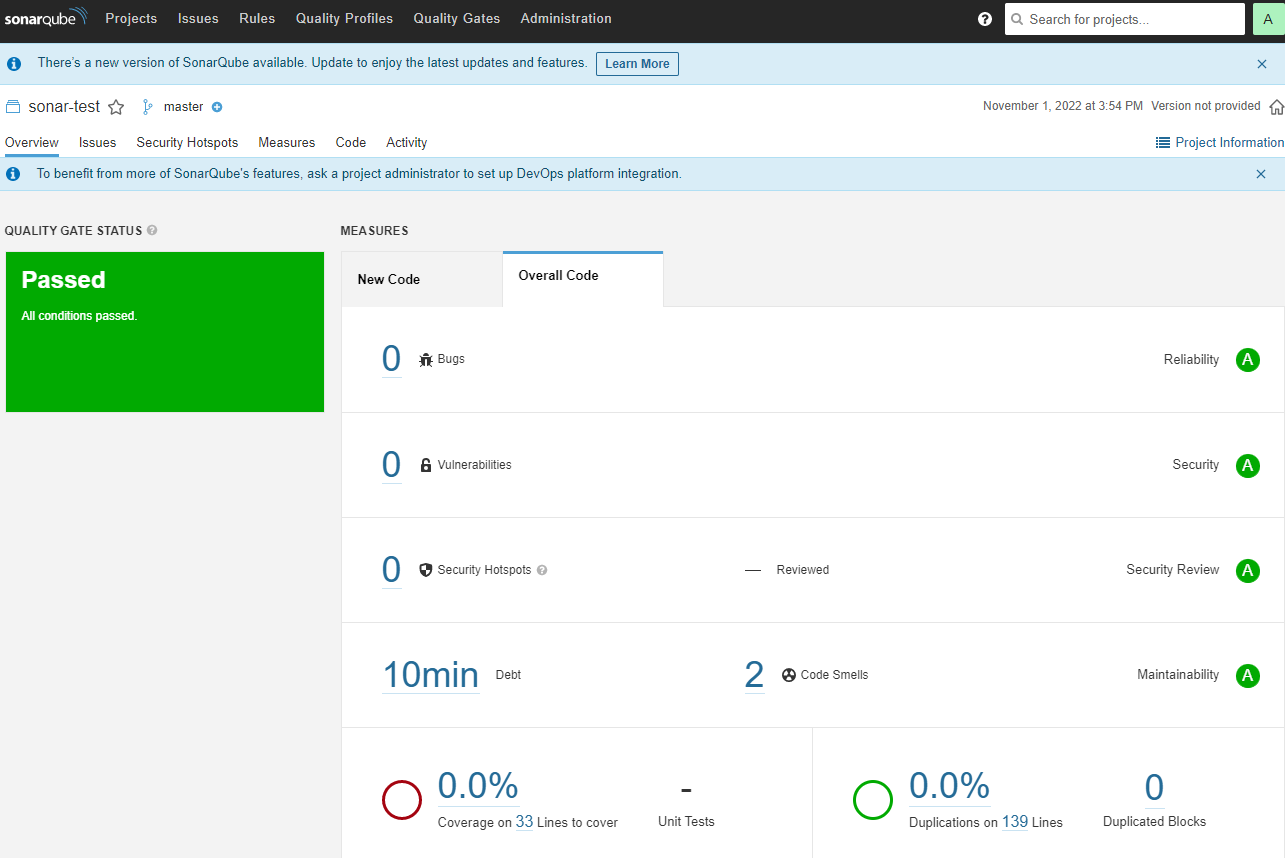Select the Measures project tab
This screenshot has height=859, width=1286.
click(x=287, y=143)
